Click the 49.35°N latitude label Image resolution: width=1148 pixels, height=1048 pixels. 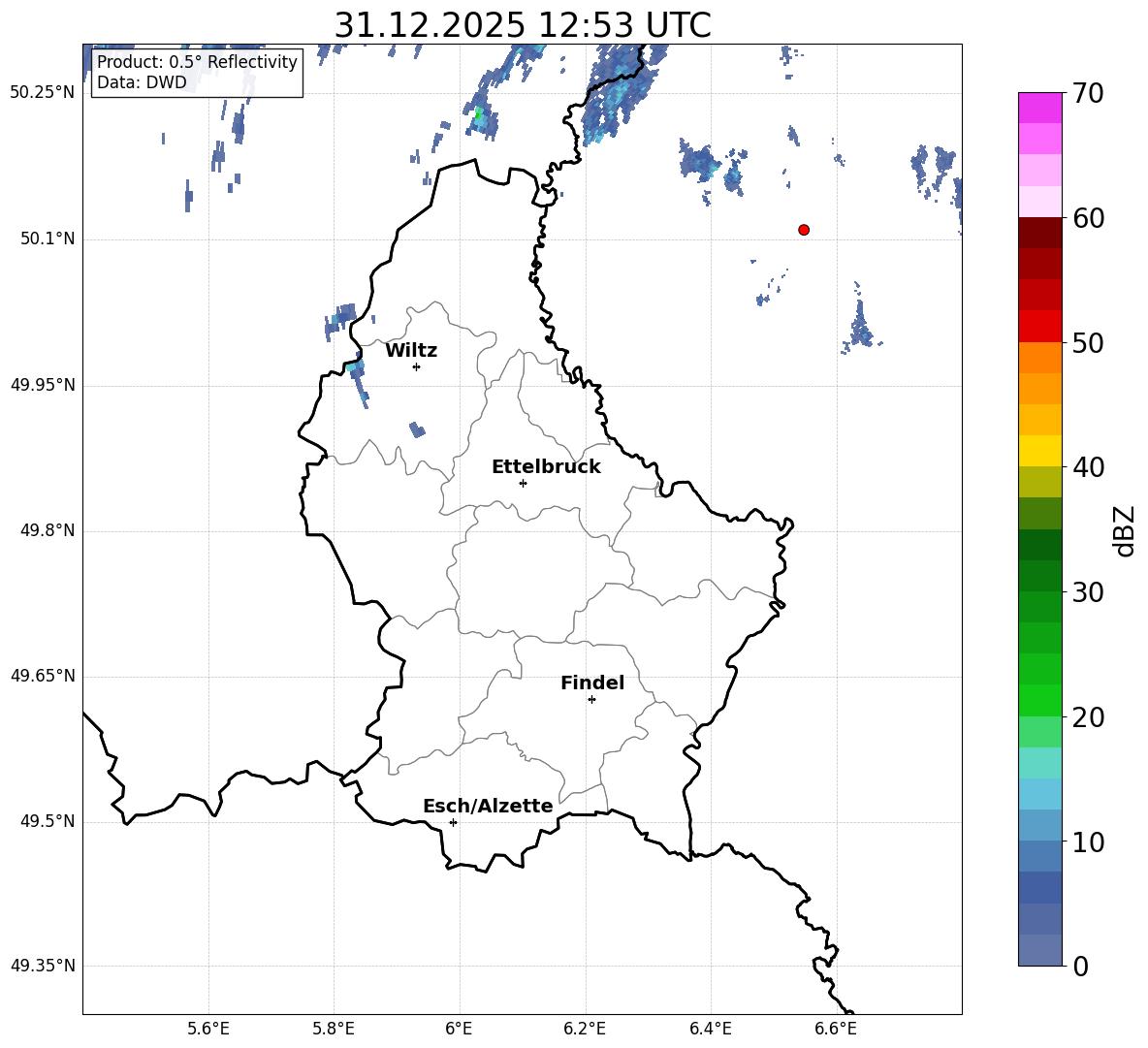43,966
